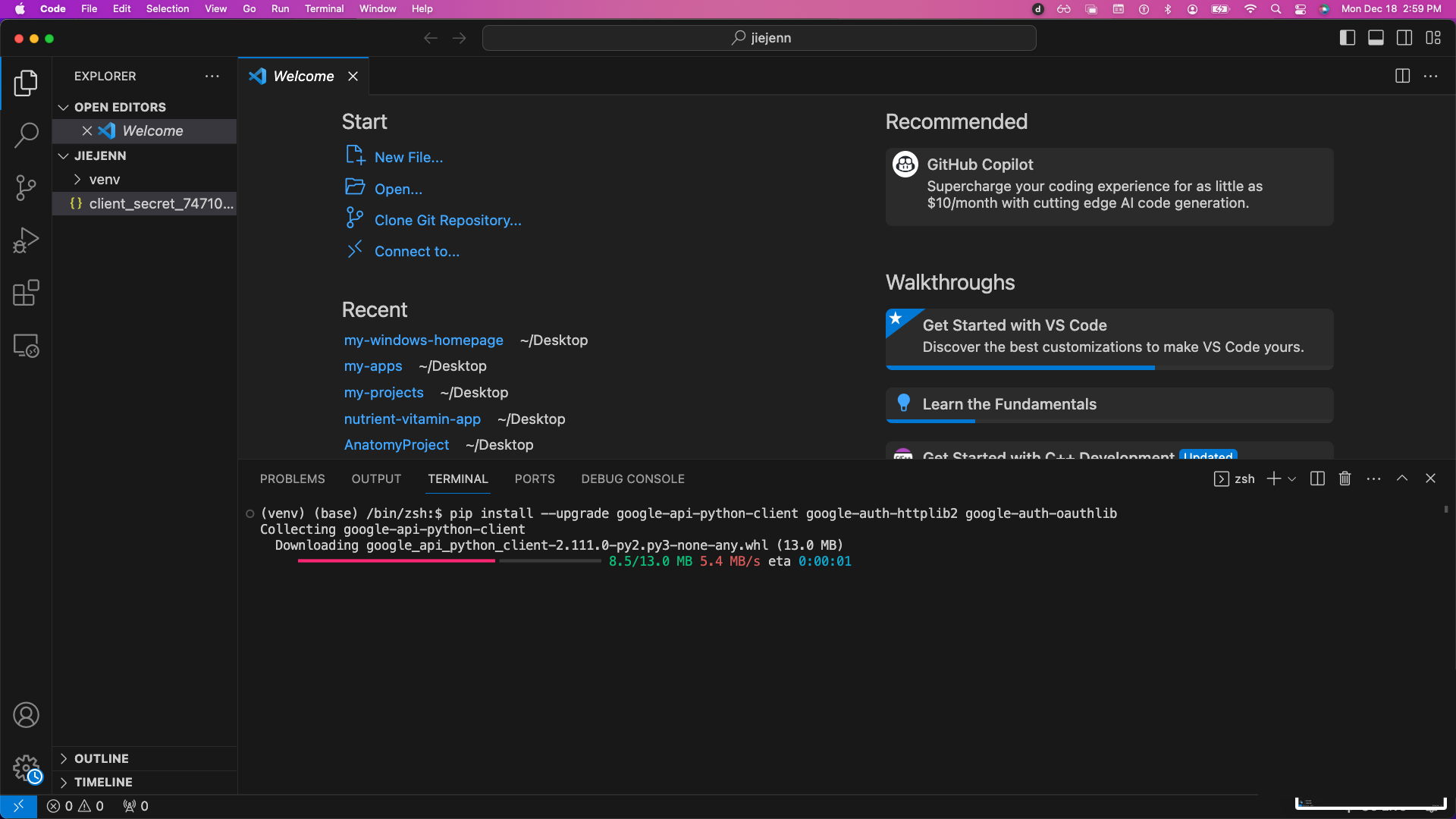Screen dimensions: 1456x819
Task: Toggle the secondary side bar
Action: pos(1404,38)
